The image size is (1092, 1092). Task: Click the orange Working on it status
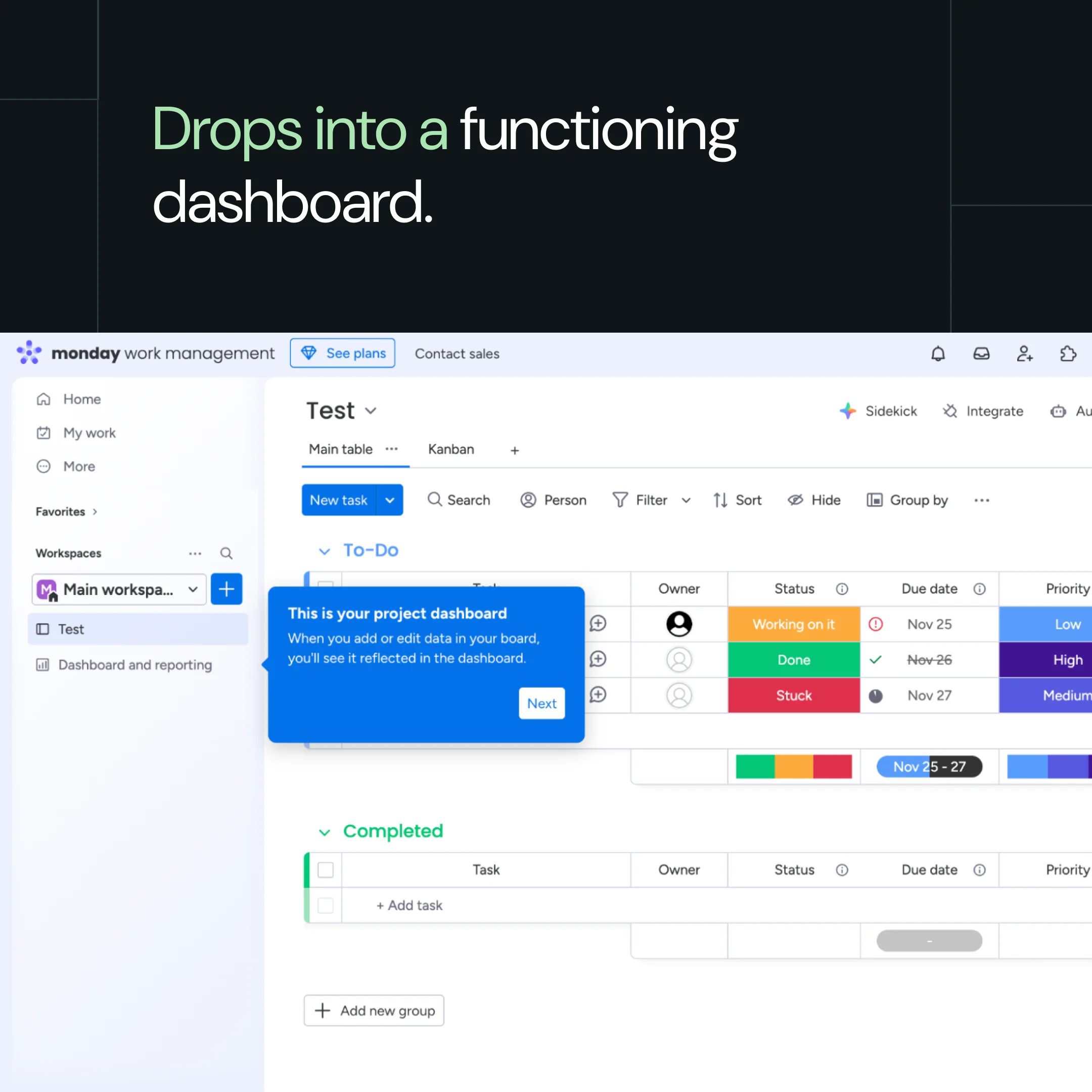pos(793,624)
